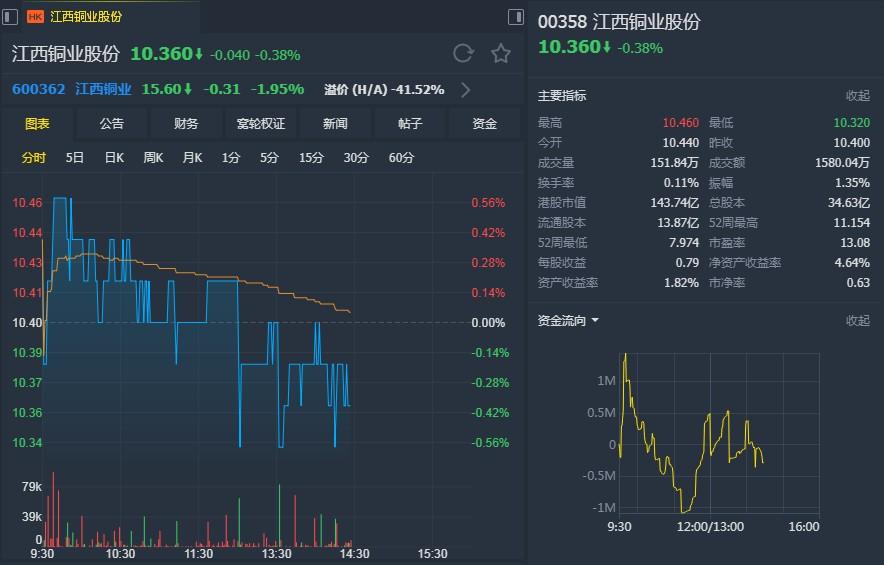Toggle the side panel layout icon
The height and width of the screenshot is (565, 884).
515,17
